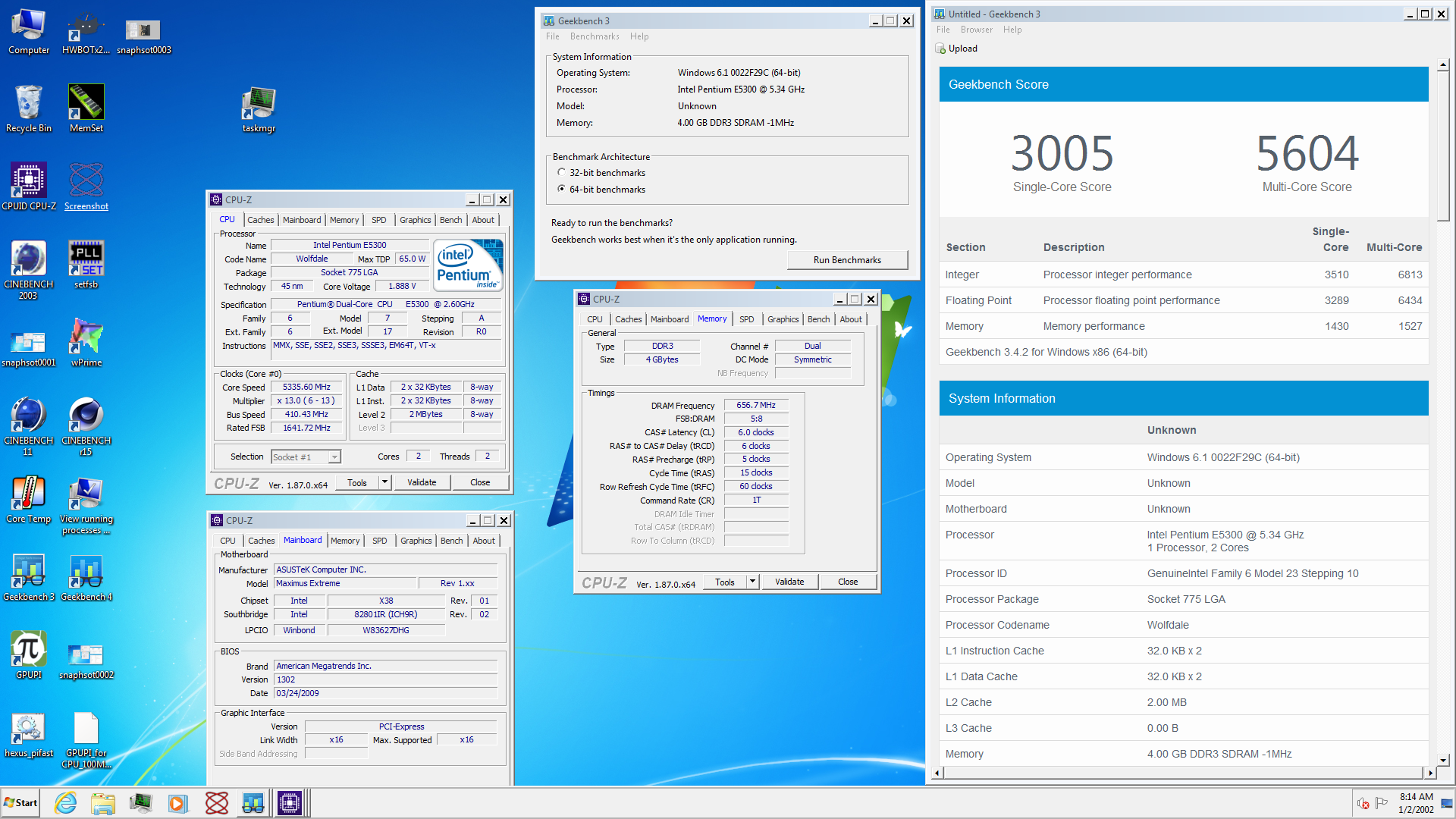Open the File menu in Geekbench 3
This screenshot has width=1456, height=819.
[x=552, y=36]
